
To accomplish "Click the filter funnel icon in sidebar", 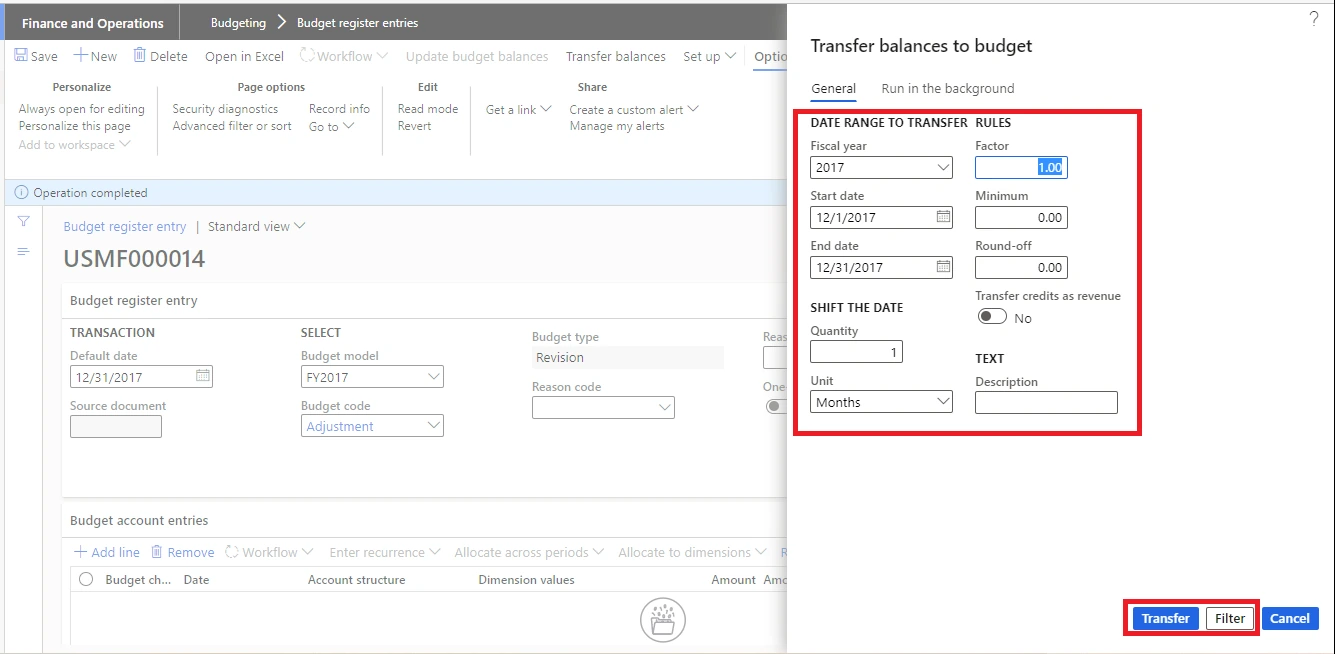I will pos(24,221).
